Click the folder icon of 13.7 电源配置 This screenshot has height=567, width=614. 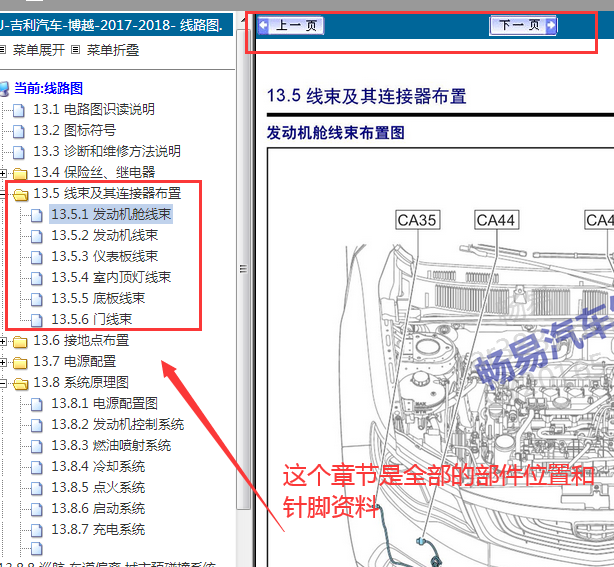[20, 363]
